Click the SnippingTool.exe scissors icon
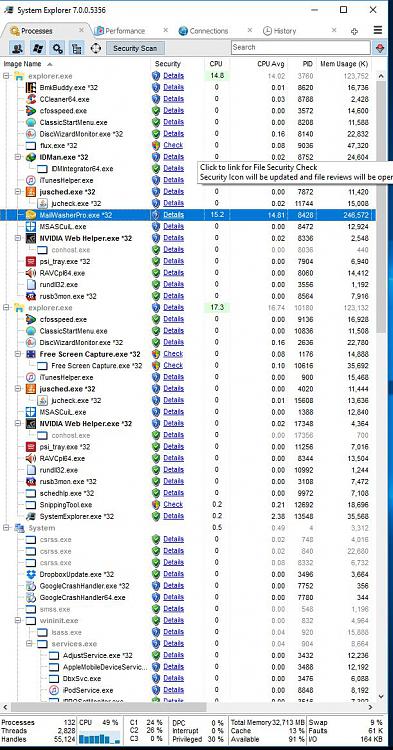393x750 pixels. [x=31, y=505]
